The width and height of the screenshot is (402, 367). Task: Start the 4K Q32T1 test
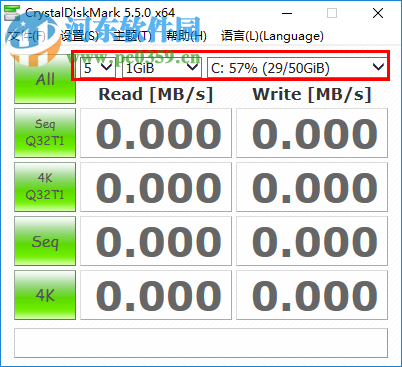coord(45,187)
